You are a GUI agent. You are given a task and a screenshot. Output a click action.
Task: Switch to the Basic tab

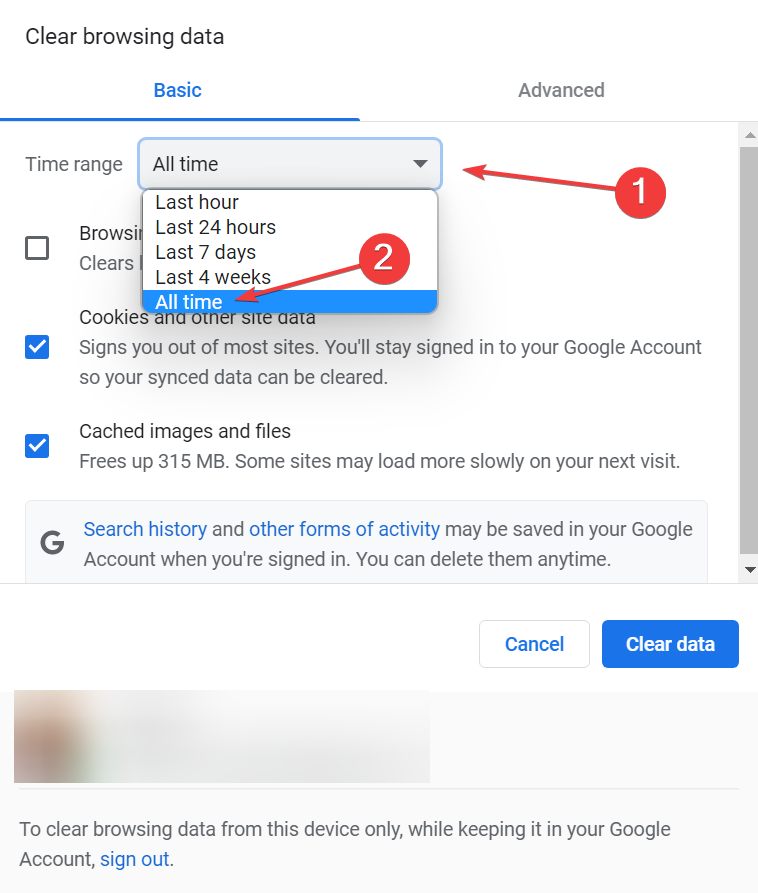178,90
